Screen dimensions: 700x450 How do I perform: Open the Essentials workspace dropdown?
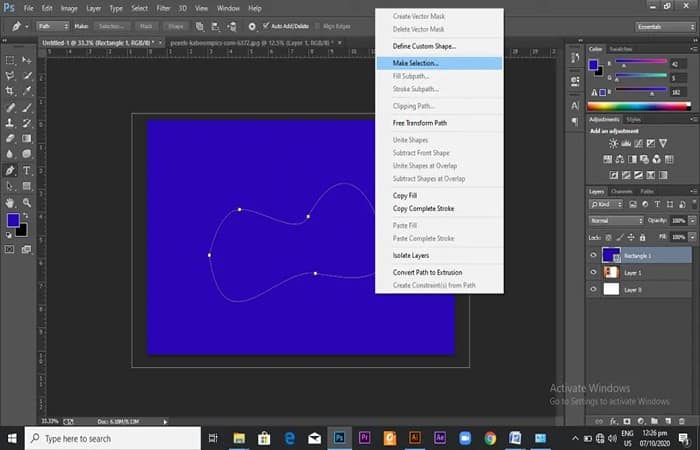click(666, 27)
